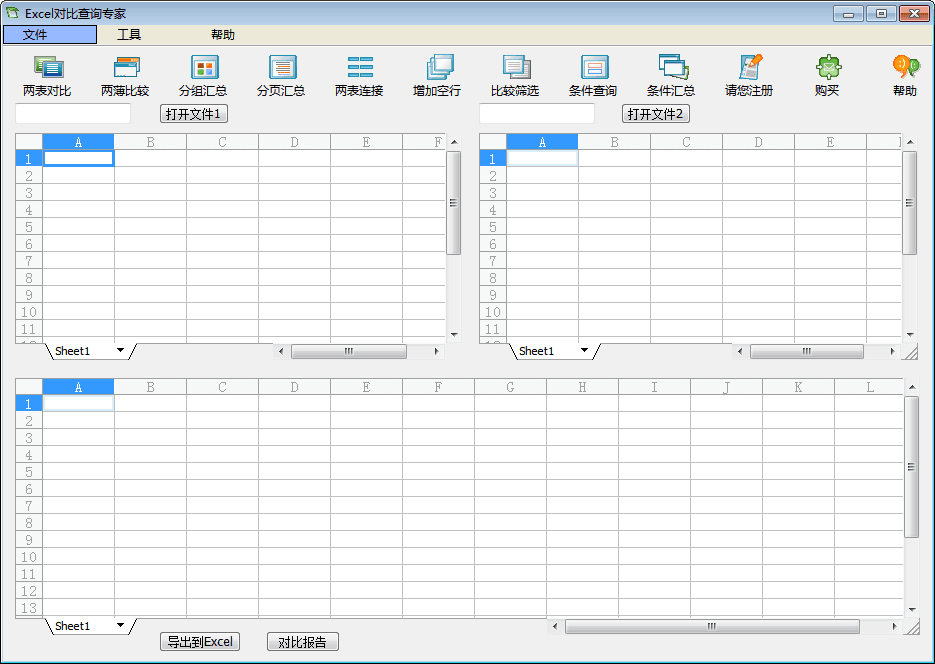Open the 请您注册 registration icon
Screen dimensions: 935x664
749,68
